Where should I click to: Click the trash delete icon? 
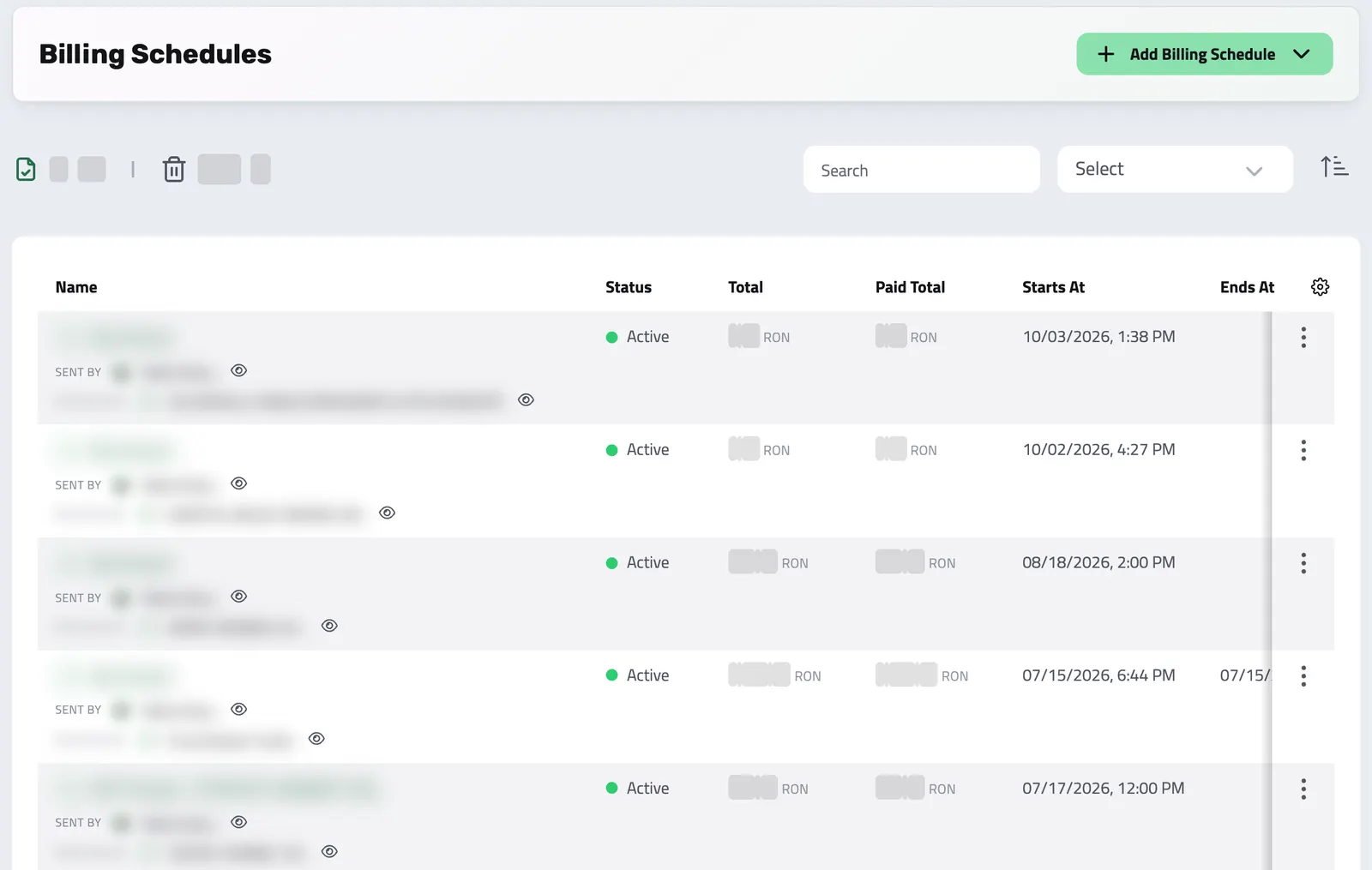point(174,169)
